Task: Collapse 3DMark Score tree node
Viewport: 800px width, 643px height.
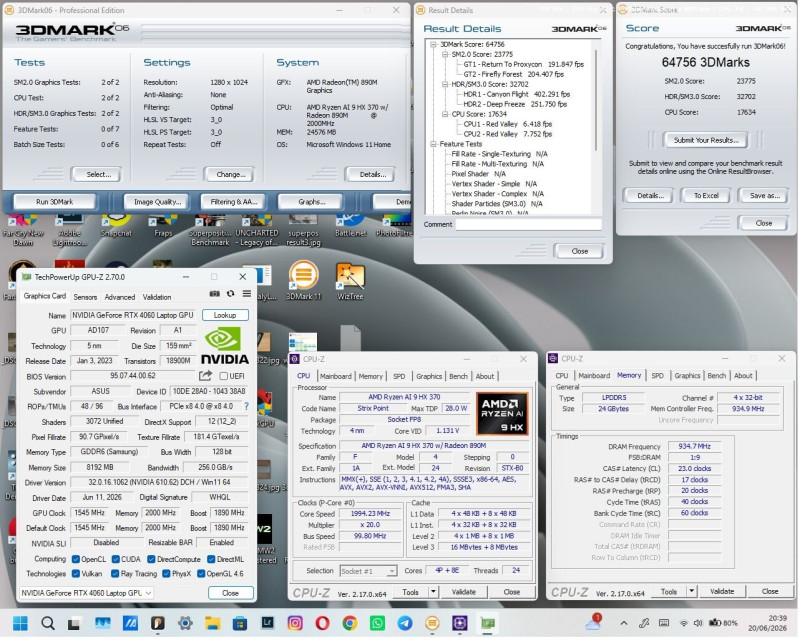Action: pyautogui.click(x=433, y=44)
